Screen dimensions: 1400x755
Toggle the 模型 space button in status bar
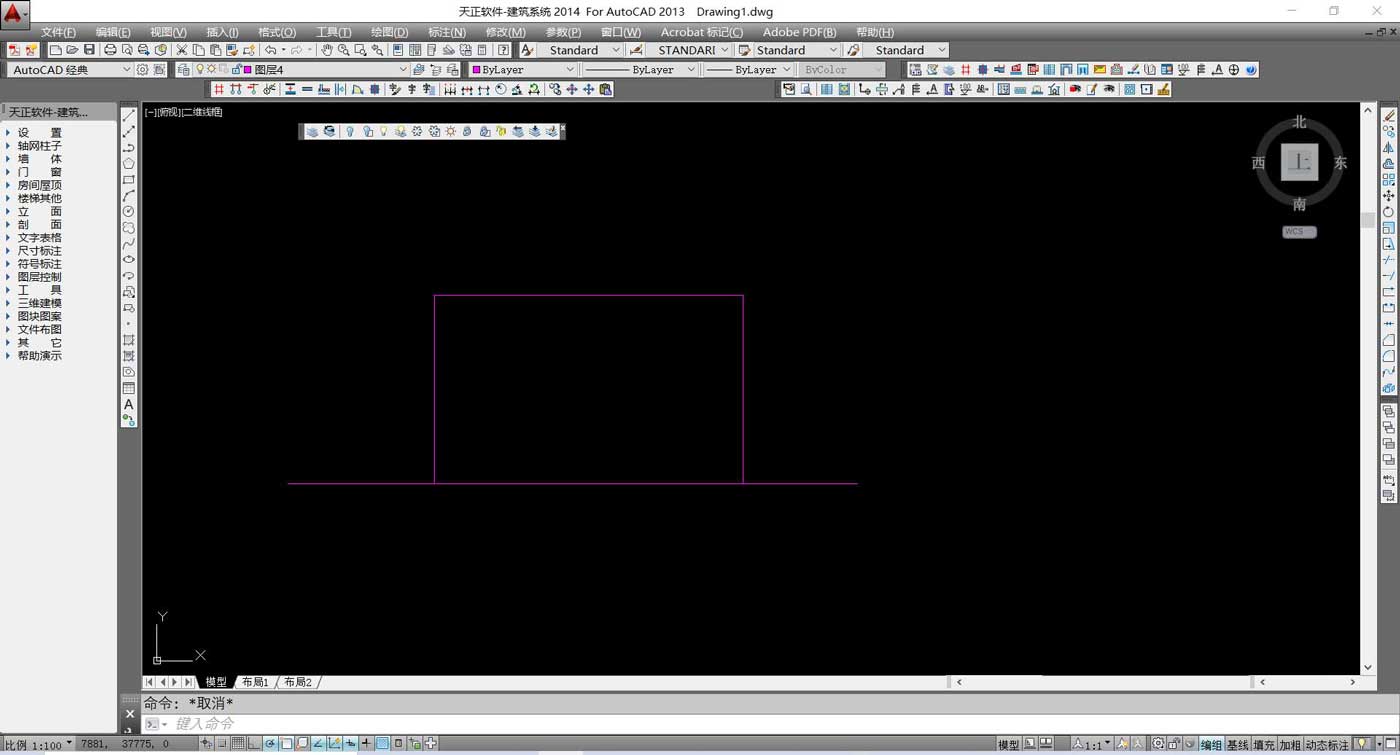coord(1008,745)
